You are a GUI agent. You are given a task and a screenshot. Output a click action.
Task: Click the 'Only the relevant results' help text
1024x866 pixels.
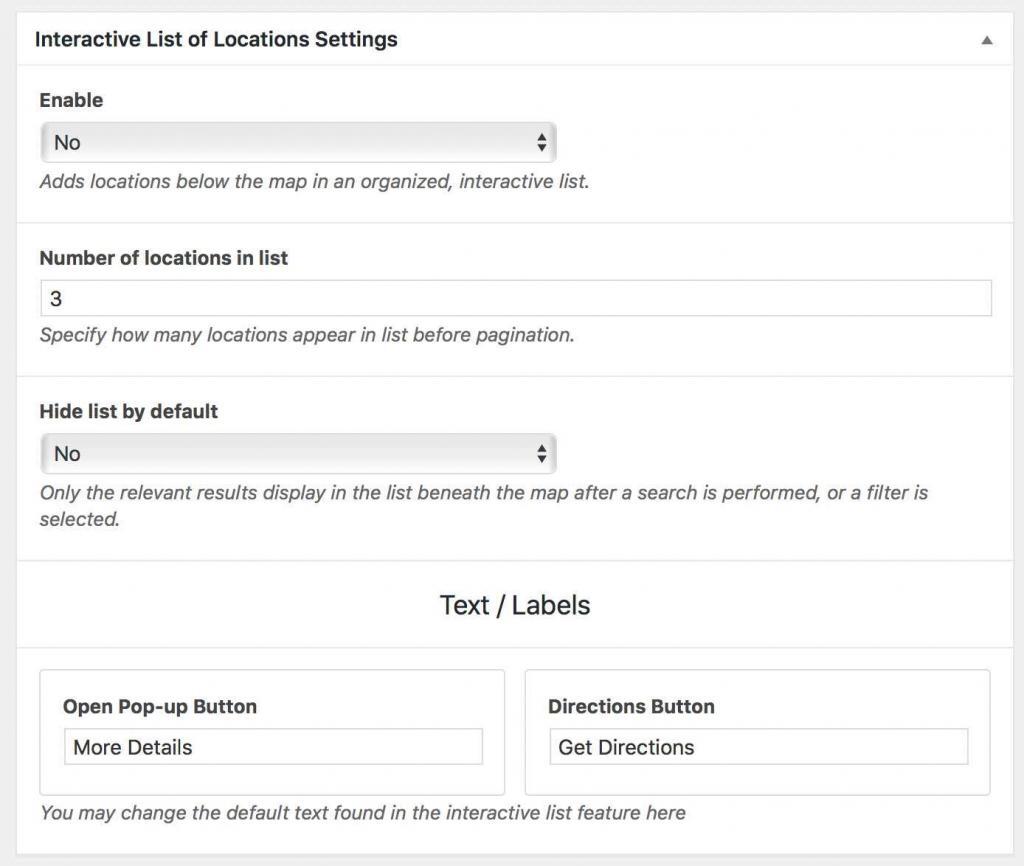tap(483, 494)
